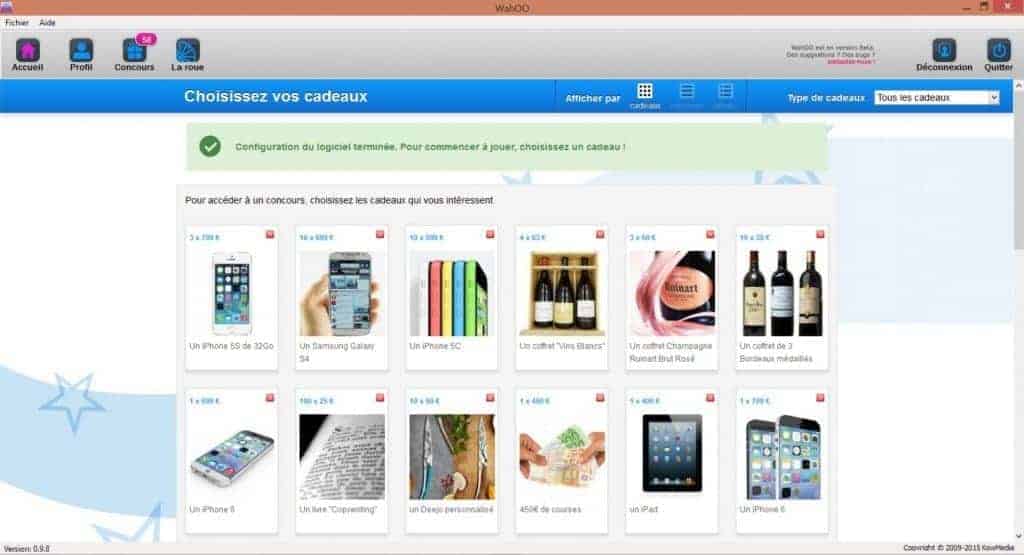Click red marker on Samsung Galaxy S4 card

click(x=380, y=234)
